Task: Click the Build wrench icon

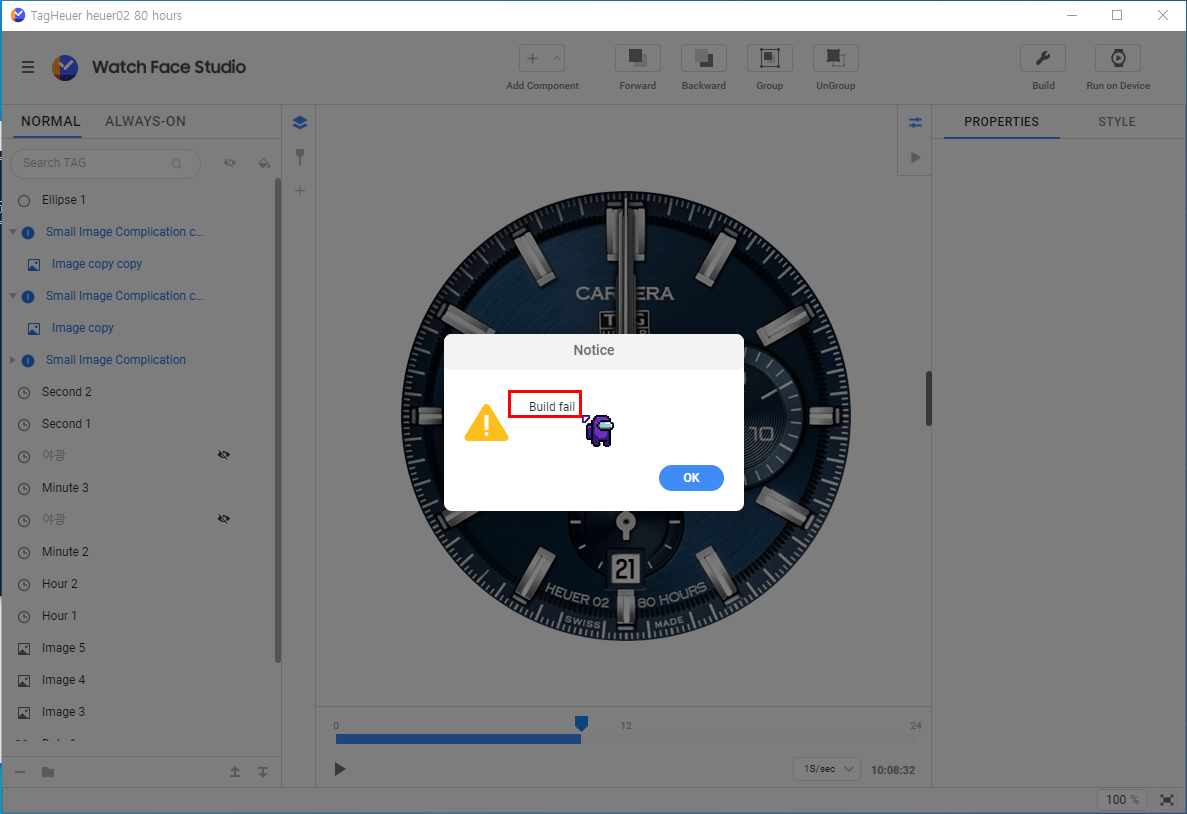Action: pos(1042,58)
